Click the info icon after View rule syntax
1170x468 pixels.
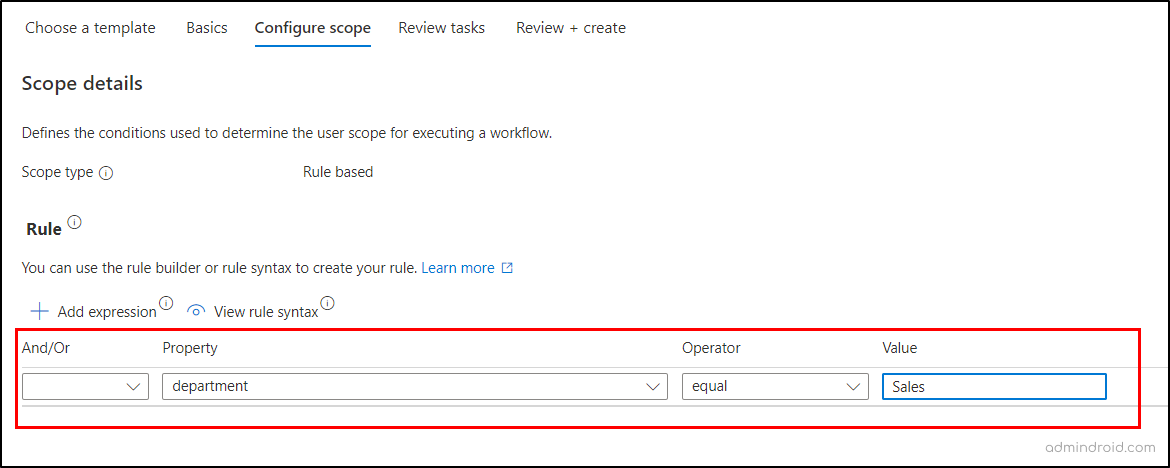[327, 304]
